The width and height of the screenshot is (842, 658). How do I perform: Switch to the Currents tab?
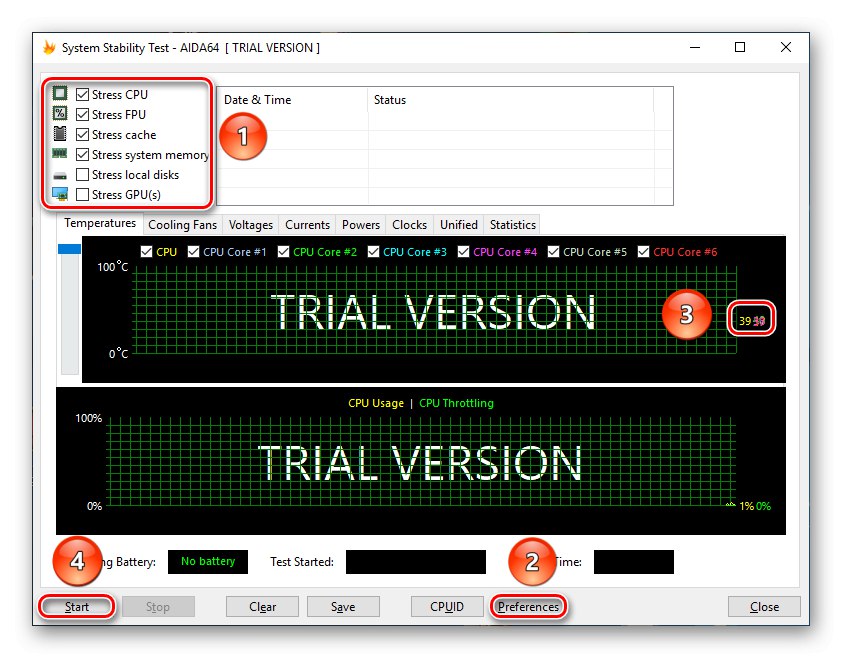tap(307, 225)
